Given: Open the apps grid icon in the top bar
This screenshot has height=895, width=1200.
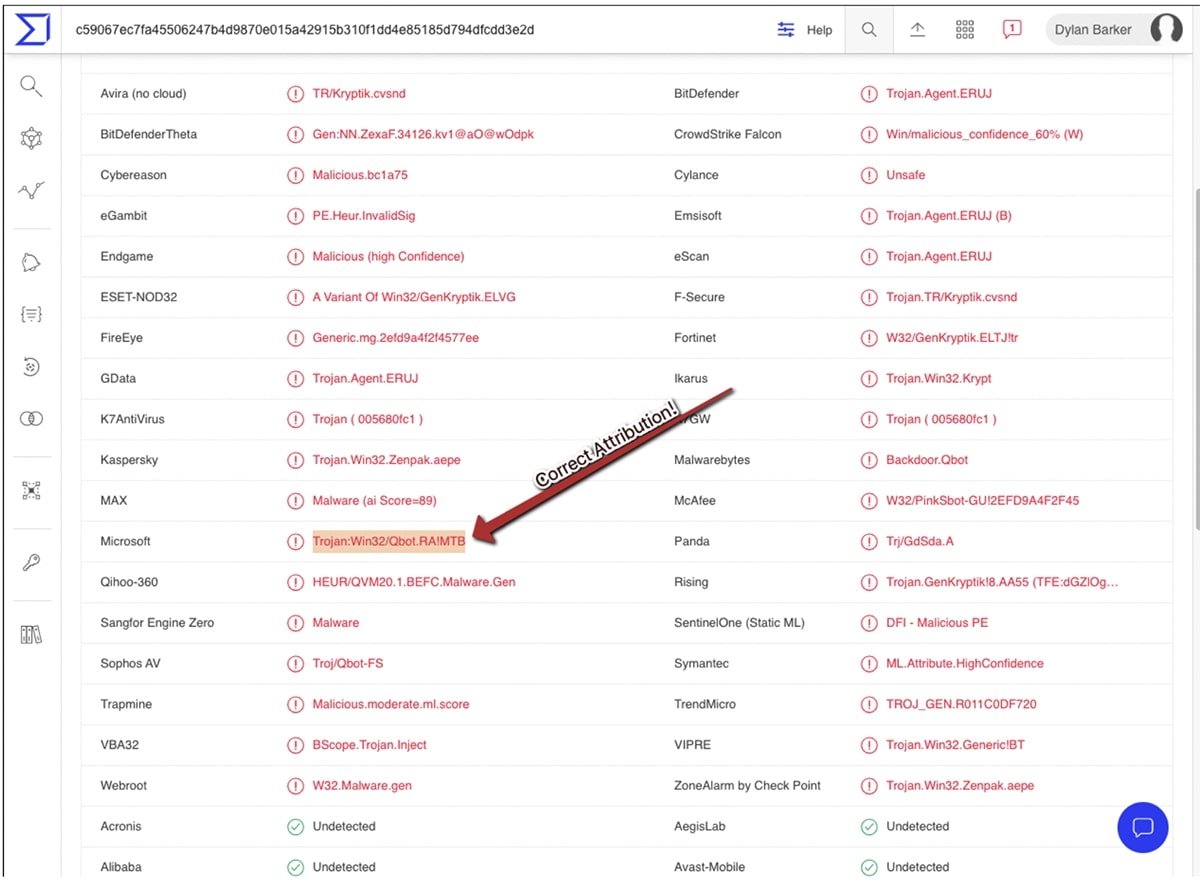Looking at the screenshot, I should pyautogui.click(x=964, y=30).
